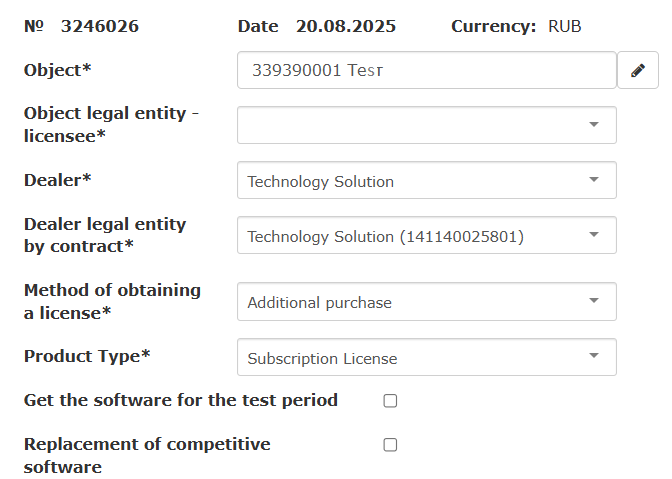Click the Object legal entity dropdown arrow

coord(593,125)
